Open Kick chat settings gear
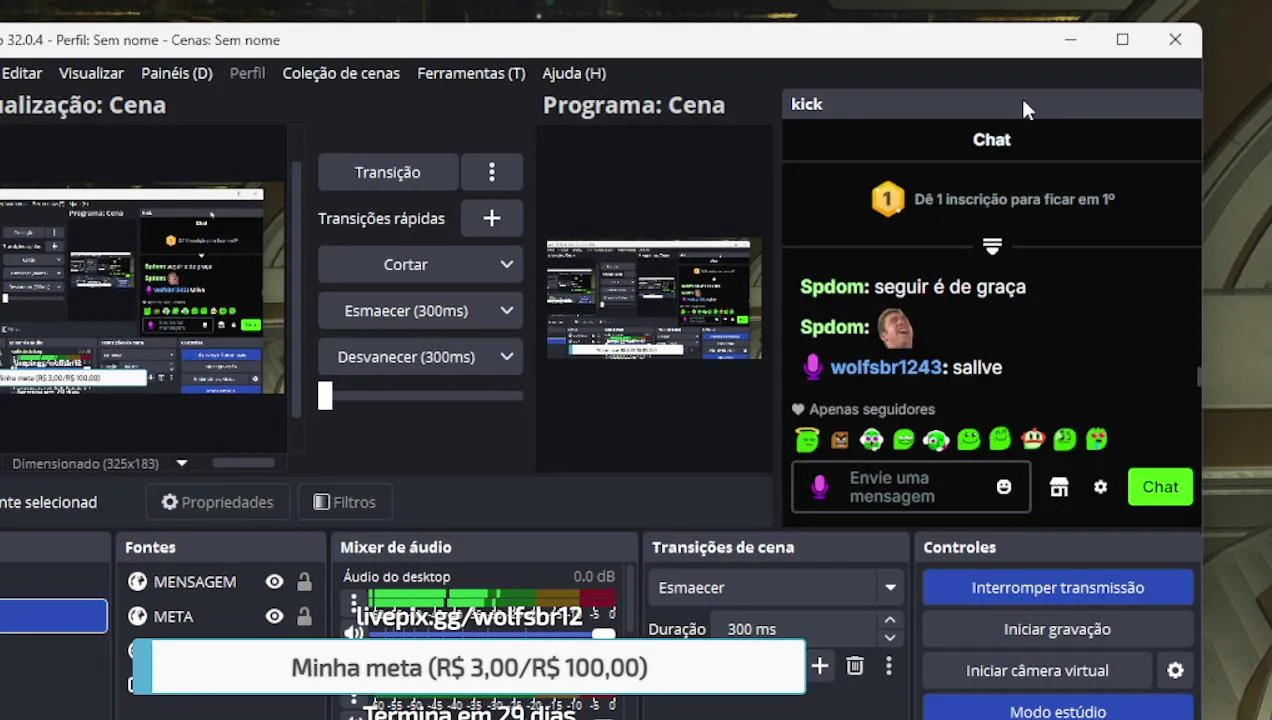The width and height of the screenshot is (1272, 720). [1100, 487]
